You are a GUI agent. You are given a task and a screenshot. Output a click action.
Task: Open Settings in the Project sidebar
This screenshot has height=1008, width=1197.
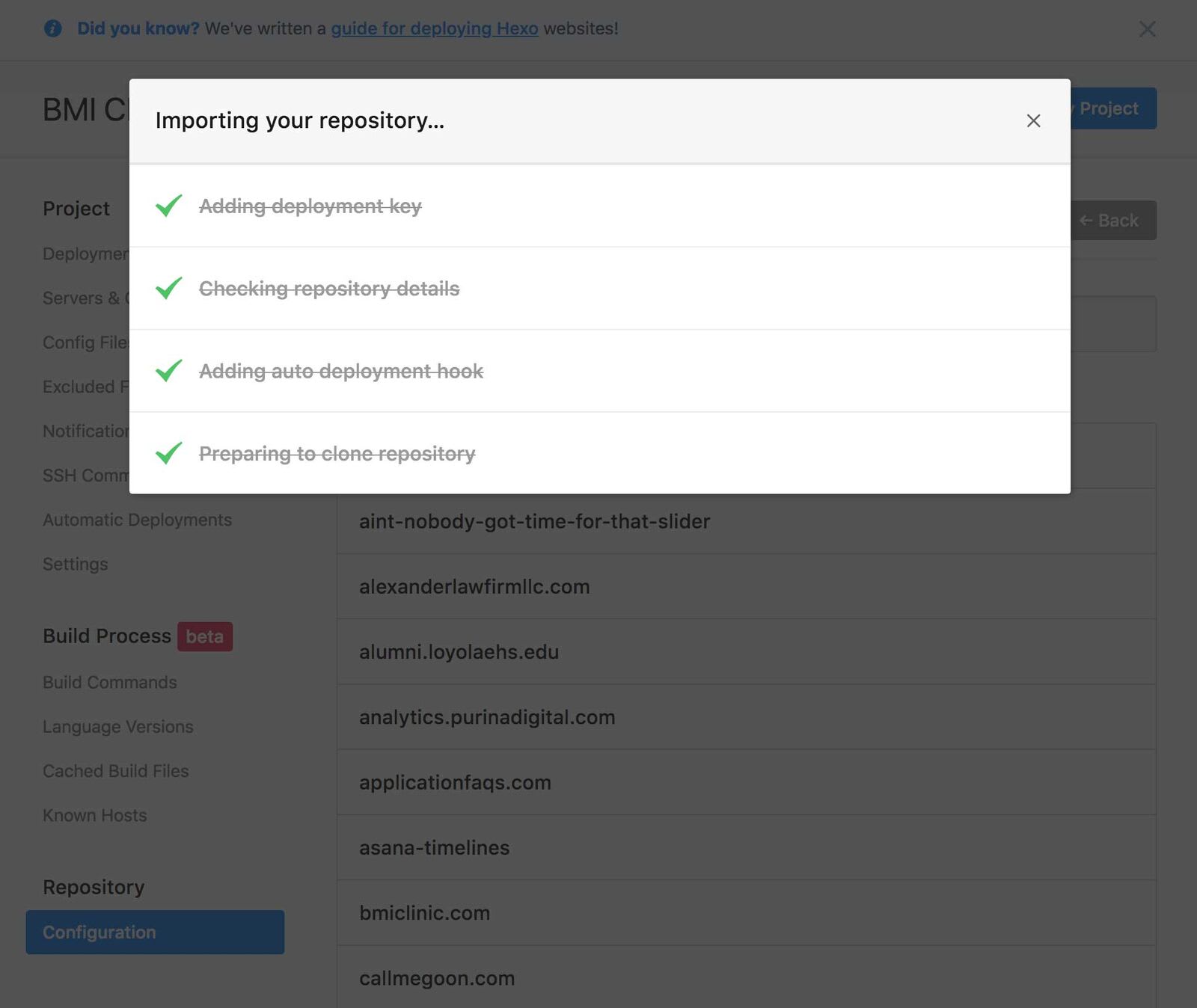pyautogui.click(x=76, y=564)
